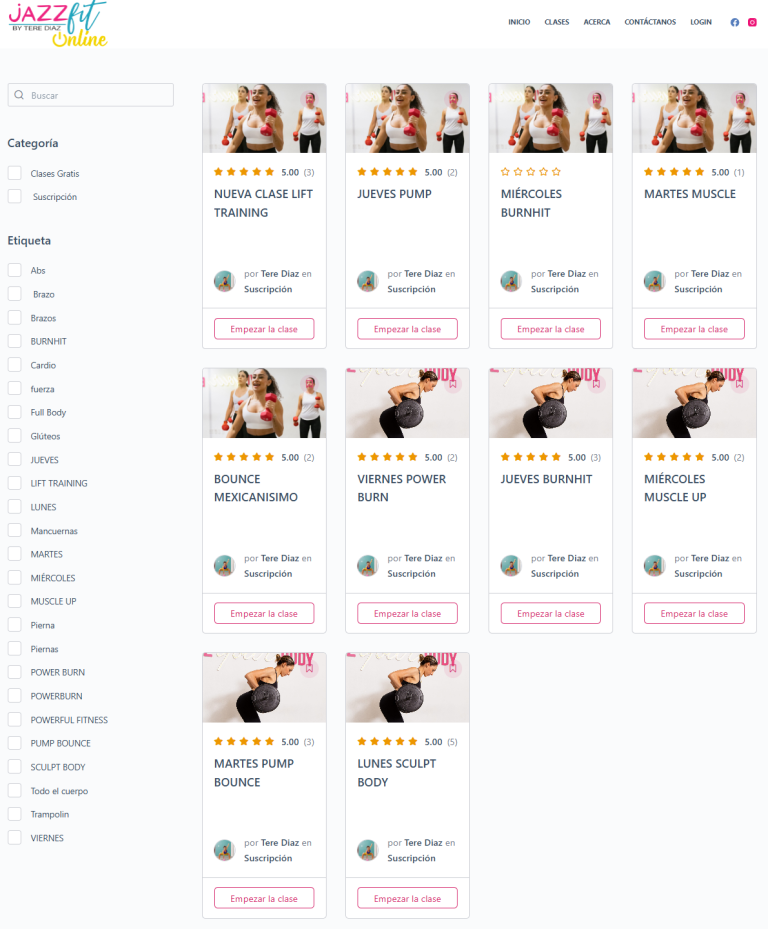Click Empezar la clase for Lunes Sculpt Body
Image resolution: width=768 pixels, height=929 pixels.
click(x=408, y=898)
